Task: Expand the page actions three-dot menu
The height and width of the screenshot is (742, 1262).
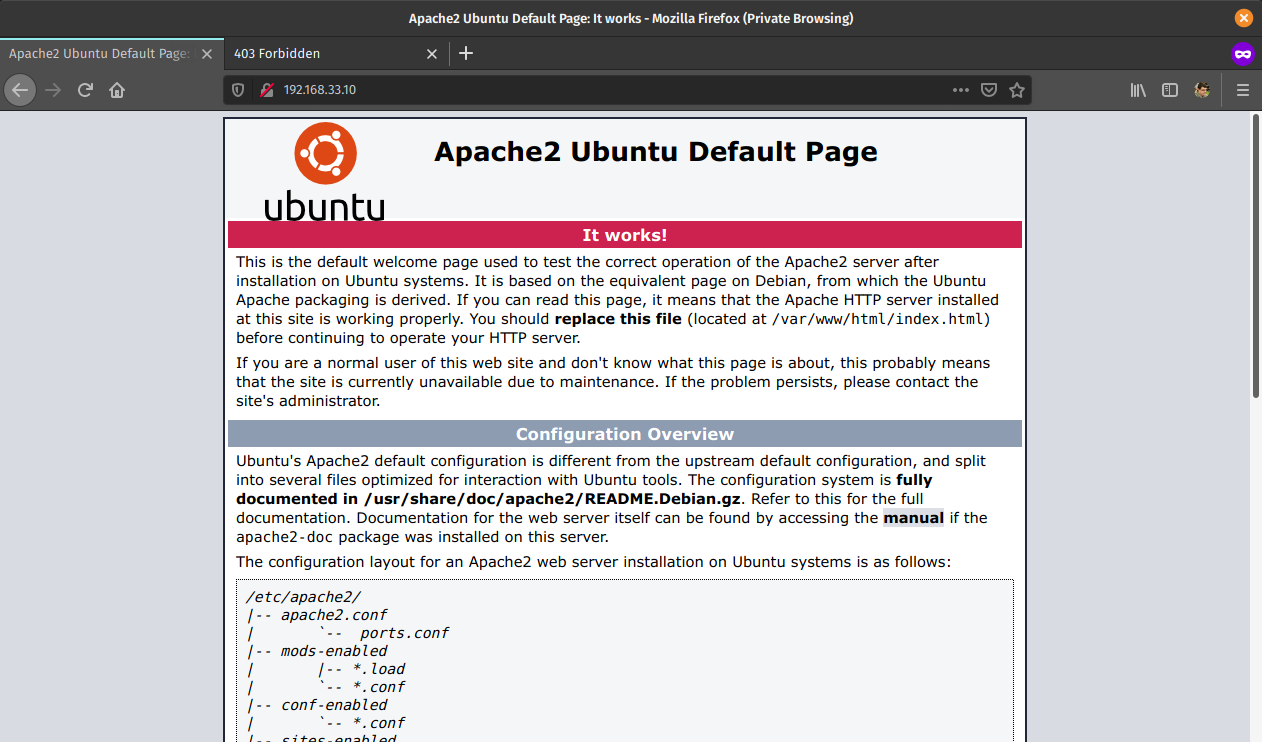Action: tap(961, 90)
